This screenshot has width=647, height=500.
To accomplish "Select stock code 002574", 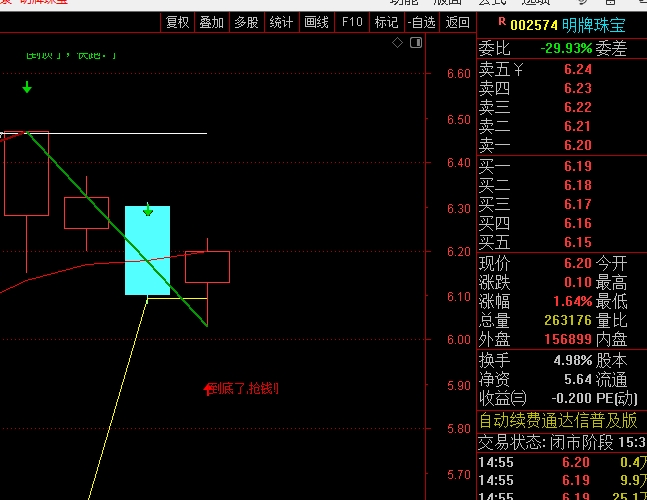I will point(534,25).
